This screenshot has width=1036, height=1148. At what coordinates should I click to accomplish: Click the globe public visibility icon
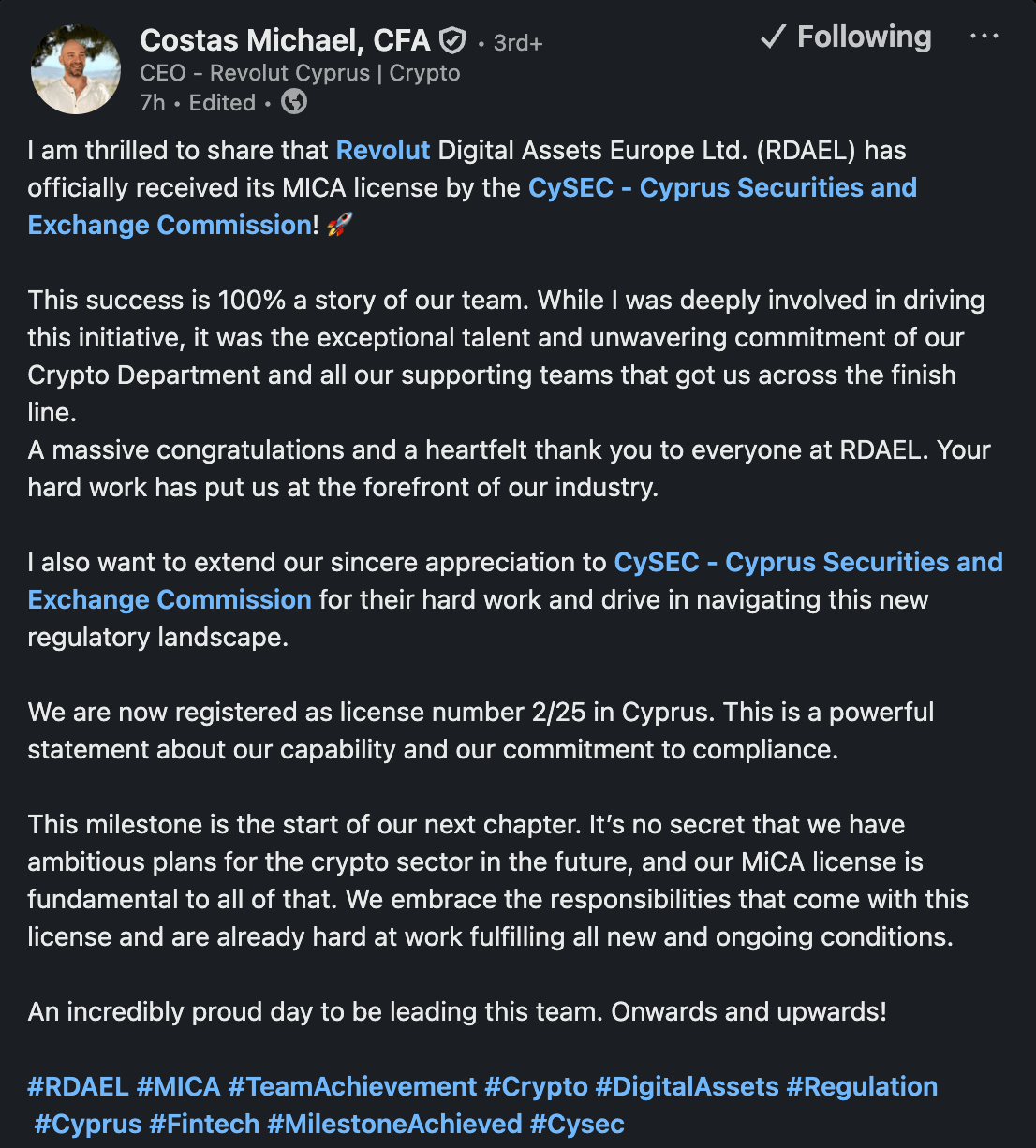click(x=294, y=102)
